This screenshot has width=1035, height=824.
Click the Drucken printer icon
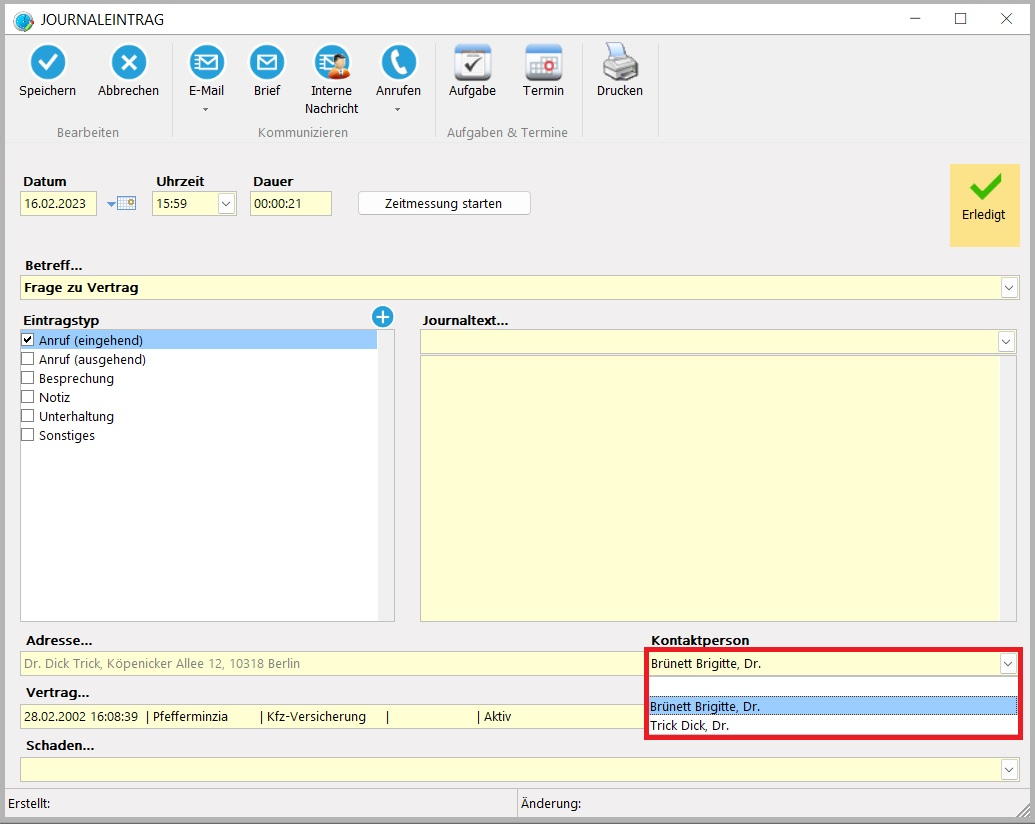point(620,63)
